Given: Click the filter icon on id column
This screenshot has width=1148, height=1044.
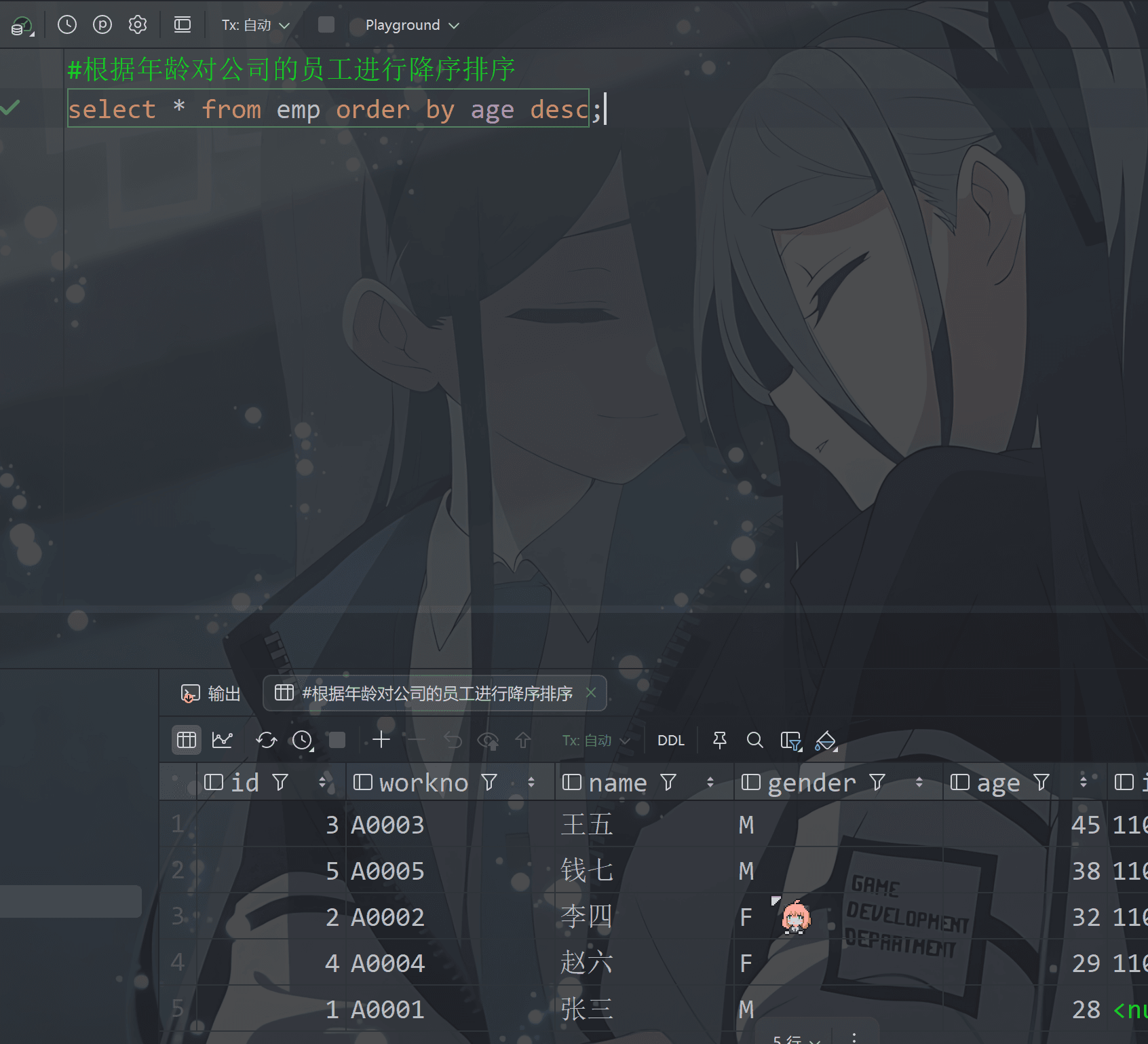Looking at the screenshot, I should [280, 783].
